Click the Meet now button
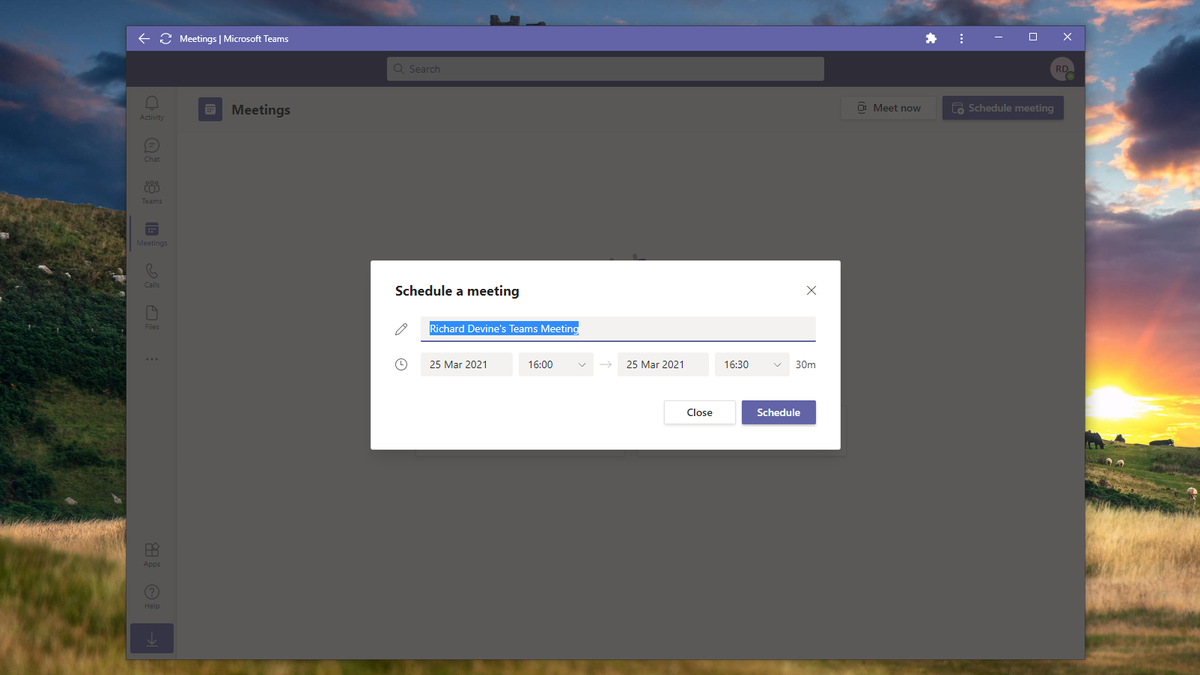 pos(888,108)
